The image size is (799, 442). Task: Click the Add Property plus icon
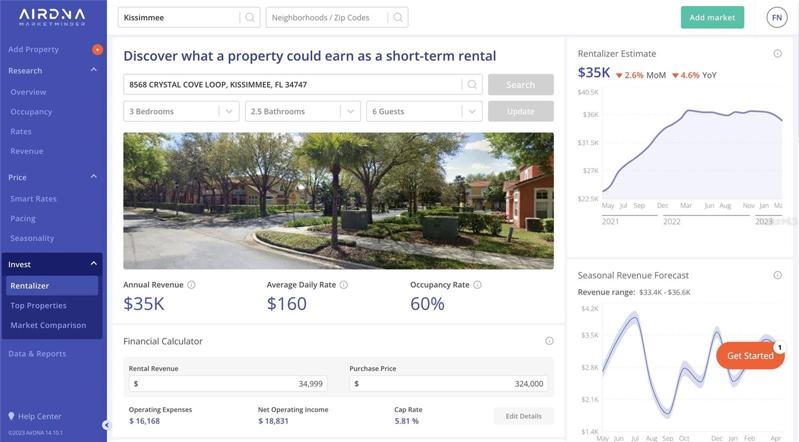(97, 49)
